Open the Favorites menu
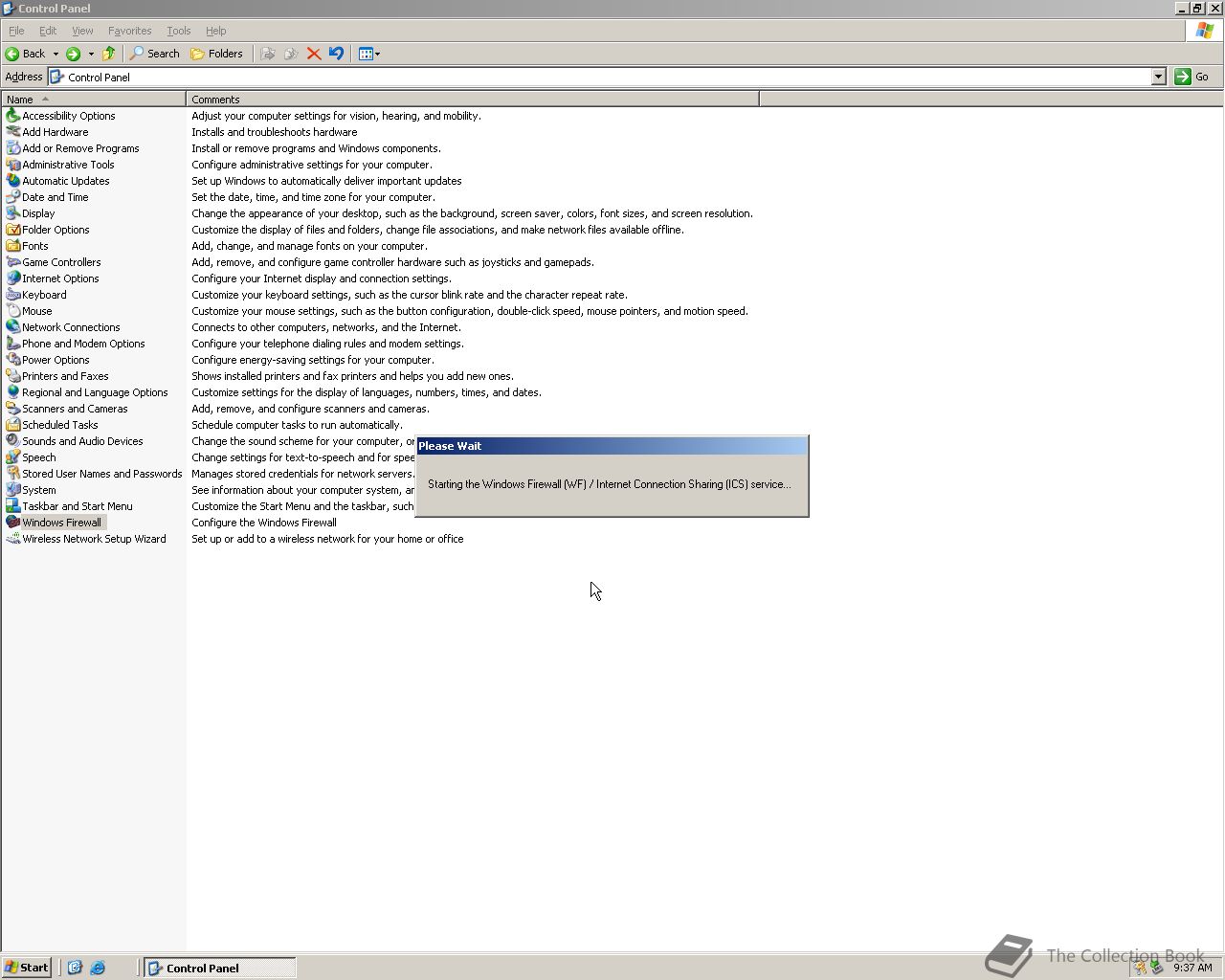The height and width of the screenshot is (980, 1225). [130, 31]
